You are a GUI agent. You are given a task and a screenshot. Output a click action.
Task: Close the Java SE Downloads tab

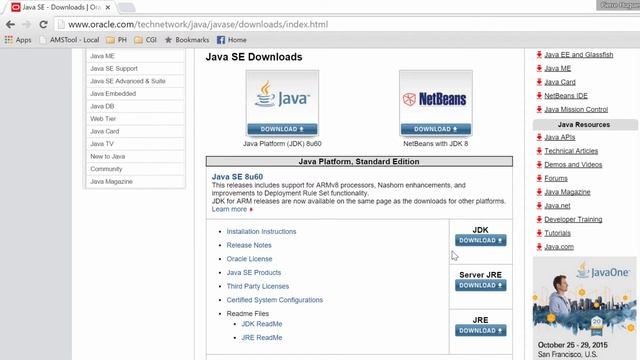(108, 7)
